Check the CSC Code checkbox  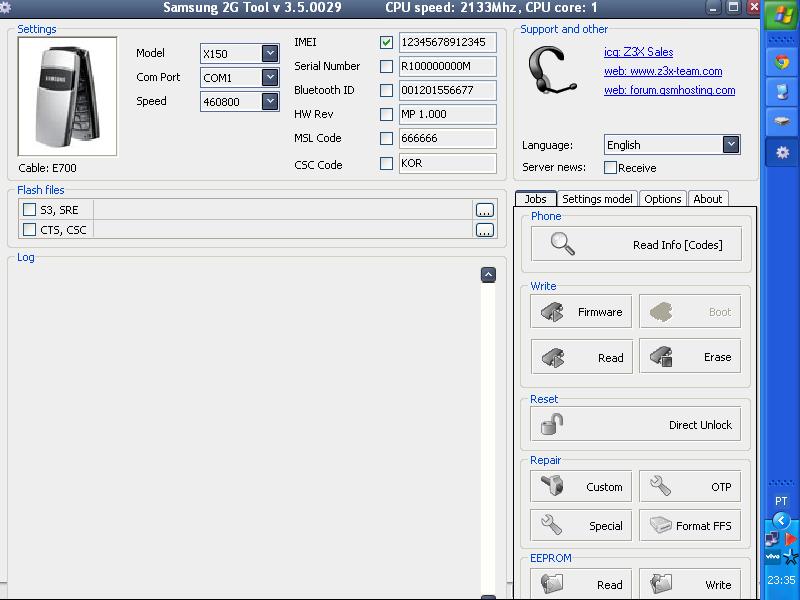pyautogui.click(x=386, y=163)
